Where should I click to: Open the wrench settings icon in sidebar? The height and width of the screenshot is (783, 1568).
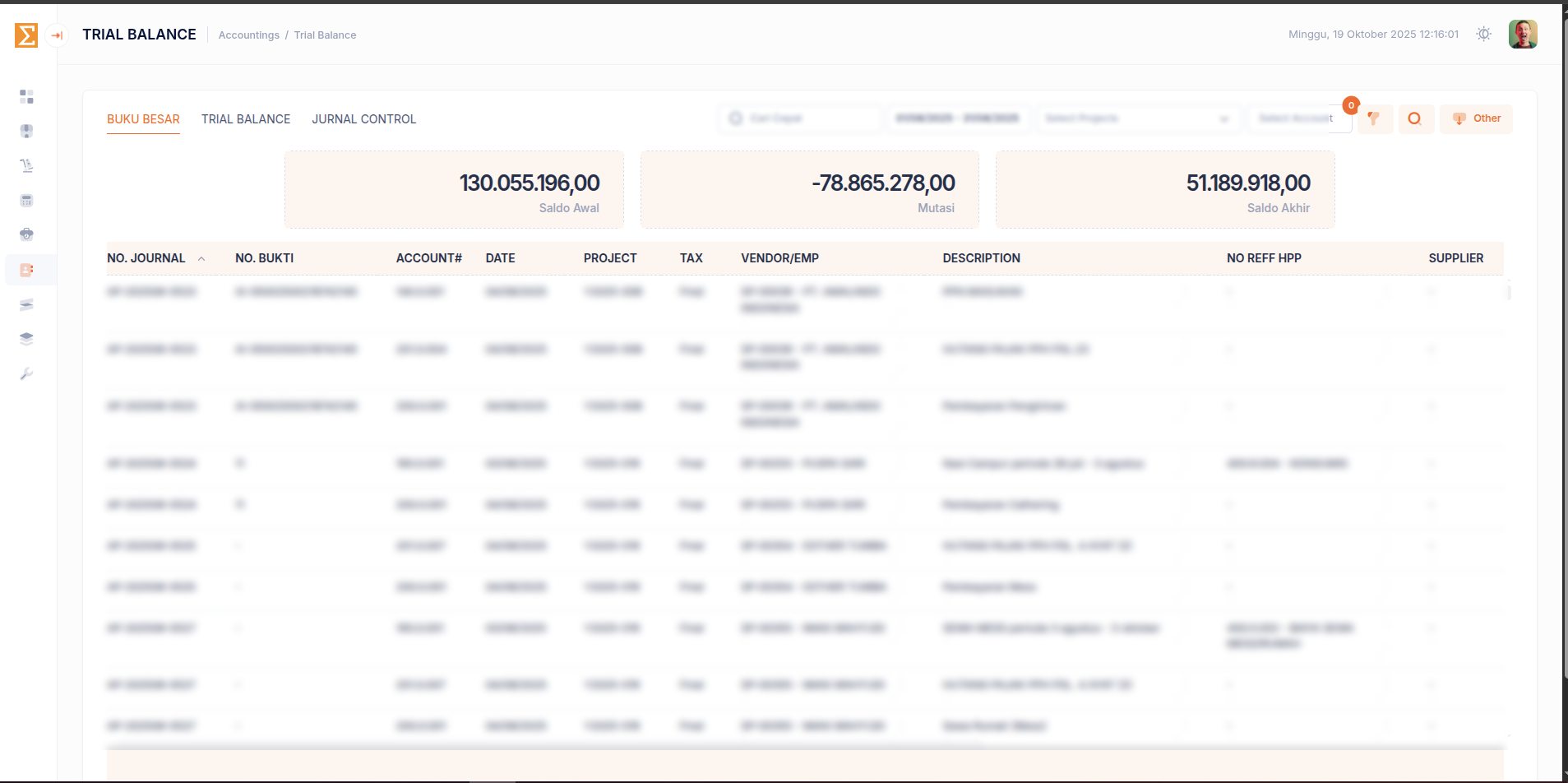click(x=26, y=374)
